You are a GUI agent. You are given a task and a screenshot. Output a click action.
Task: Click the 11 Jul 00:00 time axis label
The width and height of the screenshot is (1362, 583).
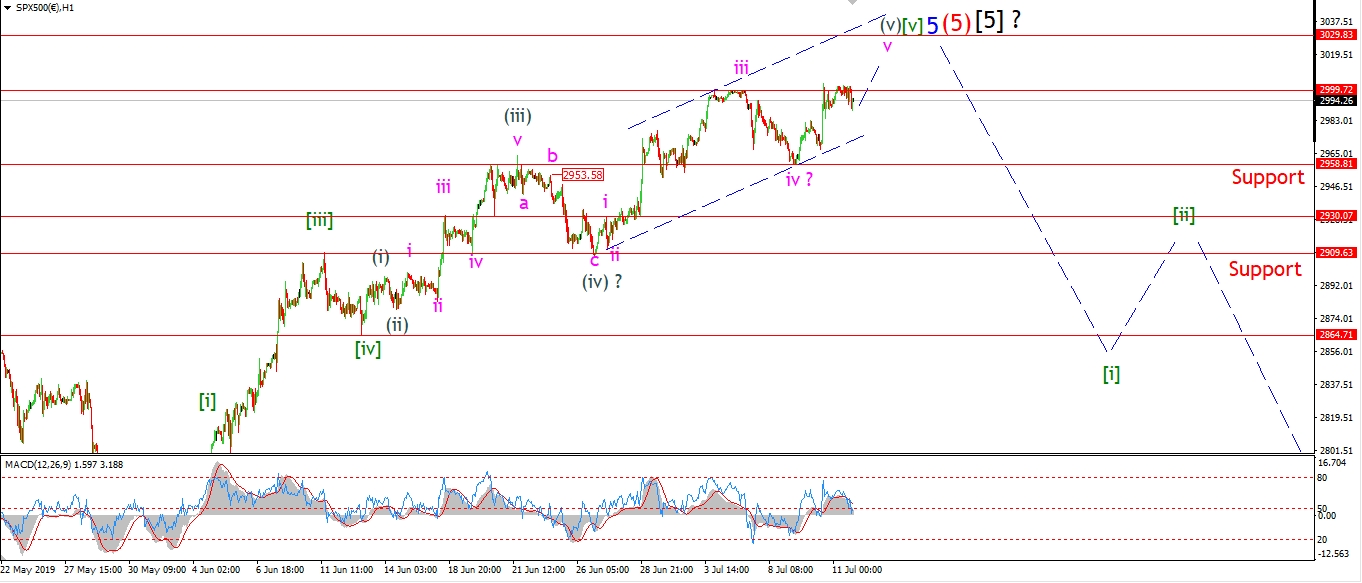pos(858,570)
